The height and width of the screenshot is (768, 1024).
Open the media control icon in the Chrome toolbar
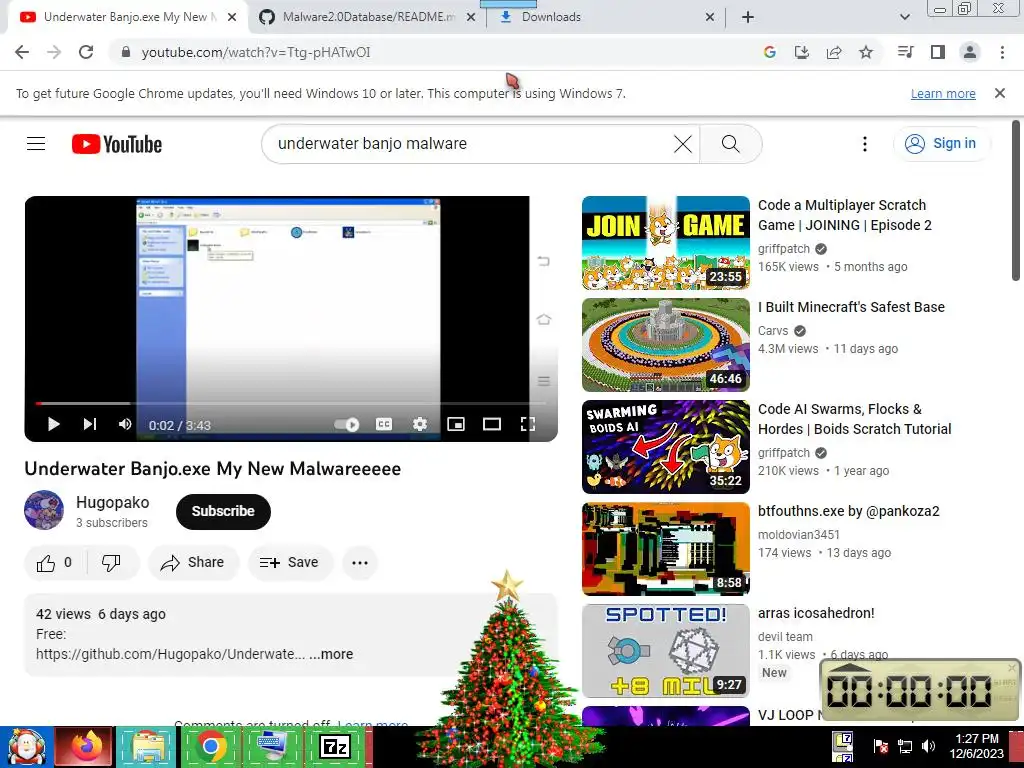pyautogui.click(x=906, y=52)
